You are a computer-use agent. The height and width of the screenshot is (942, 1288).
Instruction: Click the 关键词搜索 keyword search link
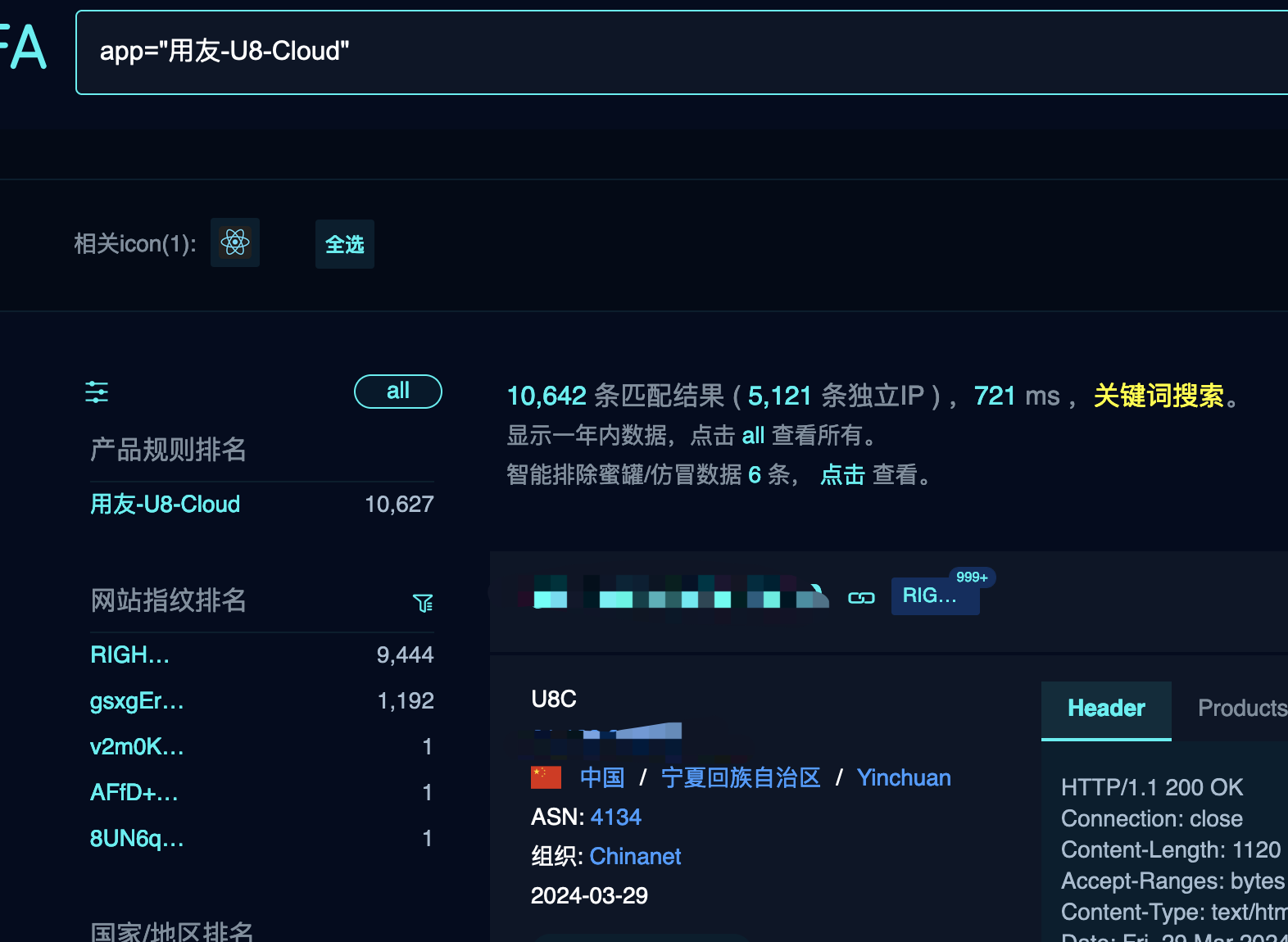pos(1159,396)
